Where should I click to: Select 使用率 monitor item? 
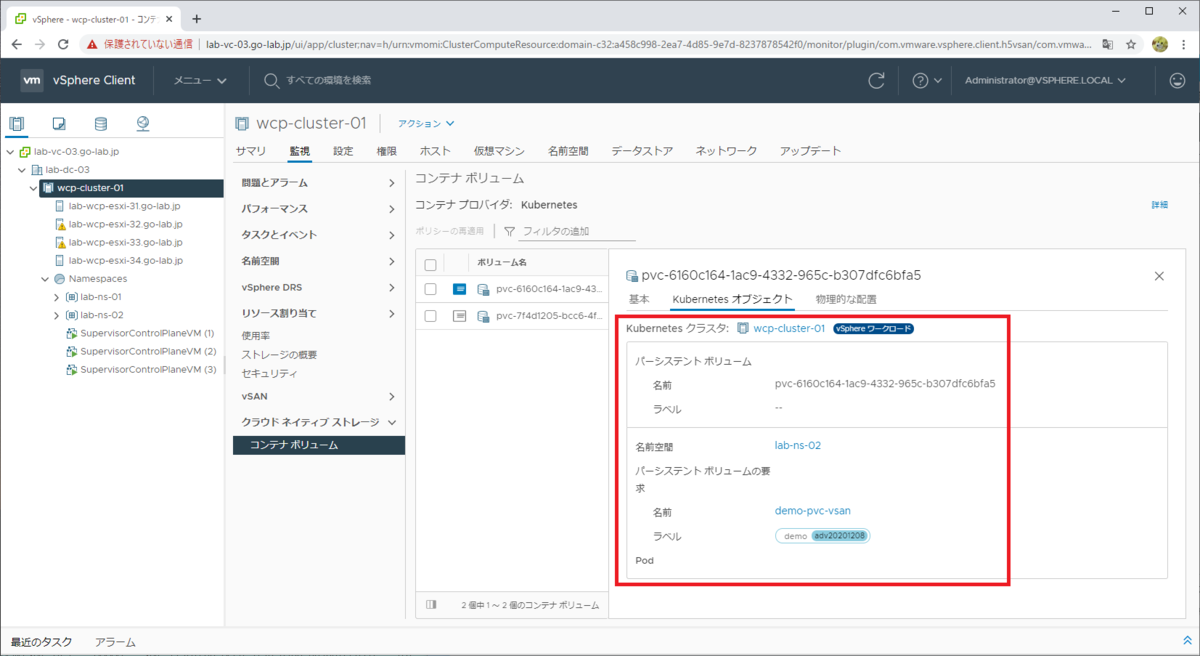pos(256,337)
